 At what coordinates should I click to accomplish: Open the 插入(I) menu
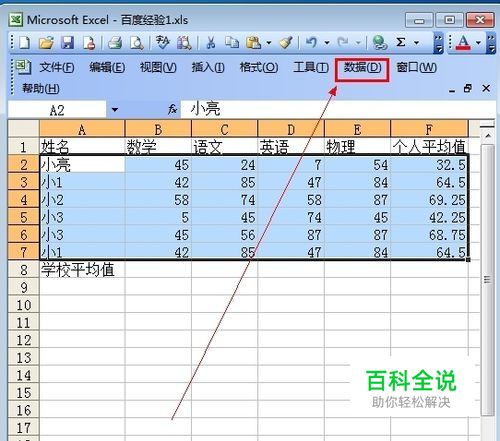point(208,68)
